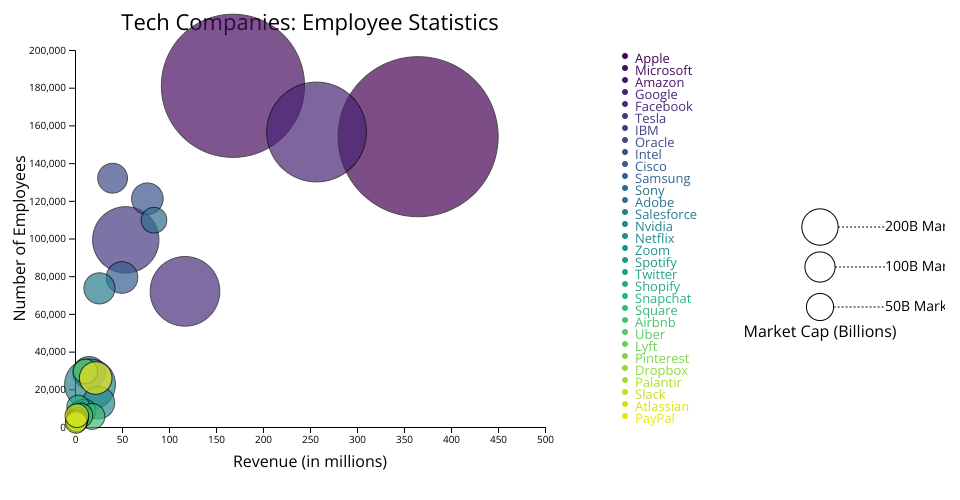This screenshot has width=960, height=500.
Task: Toggle Tesla trace visibility in legend
Action: pyautogui.click(x=650, y=119)
